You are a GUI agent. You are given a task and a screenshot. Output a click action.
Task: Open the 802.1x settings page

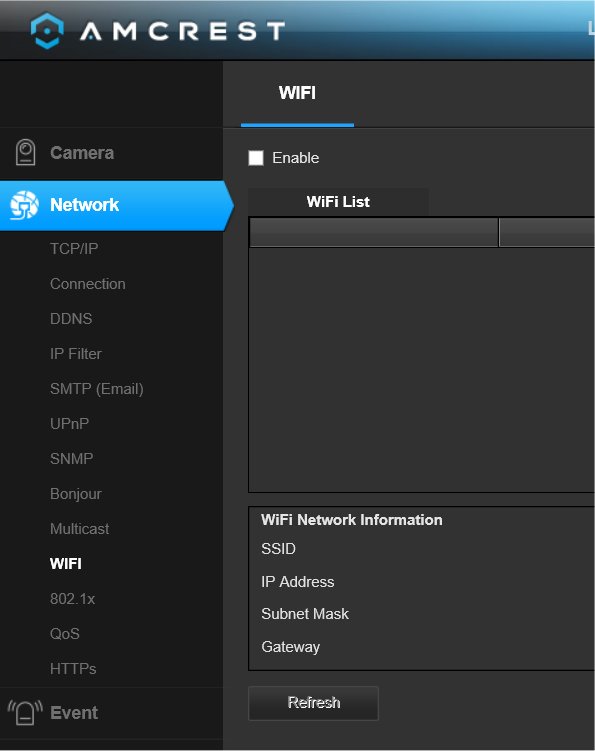(72, 599)
